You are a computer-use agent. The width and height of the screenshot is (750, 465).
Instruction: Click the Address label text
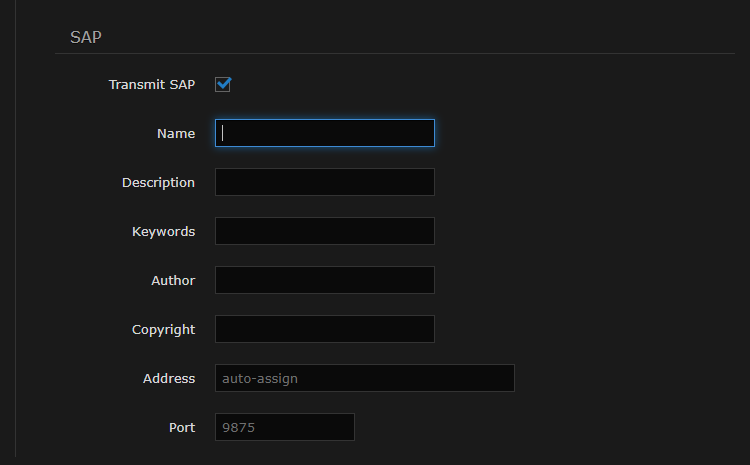169,378
